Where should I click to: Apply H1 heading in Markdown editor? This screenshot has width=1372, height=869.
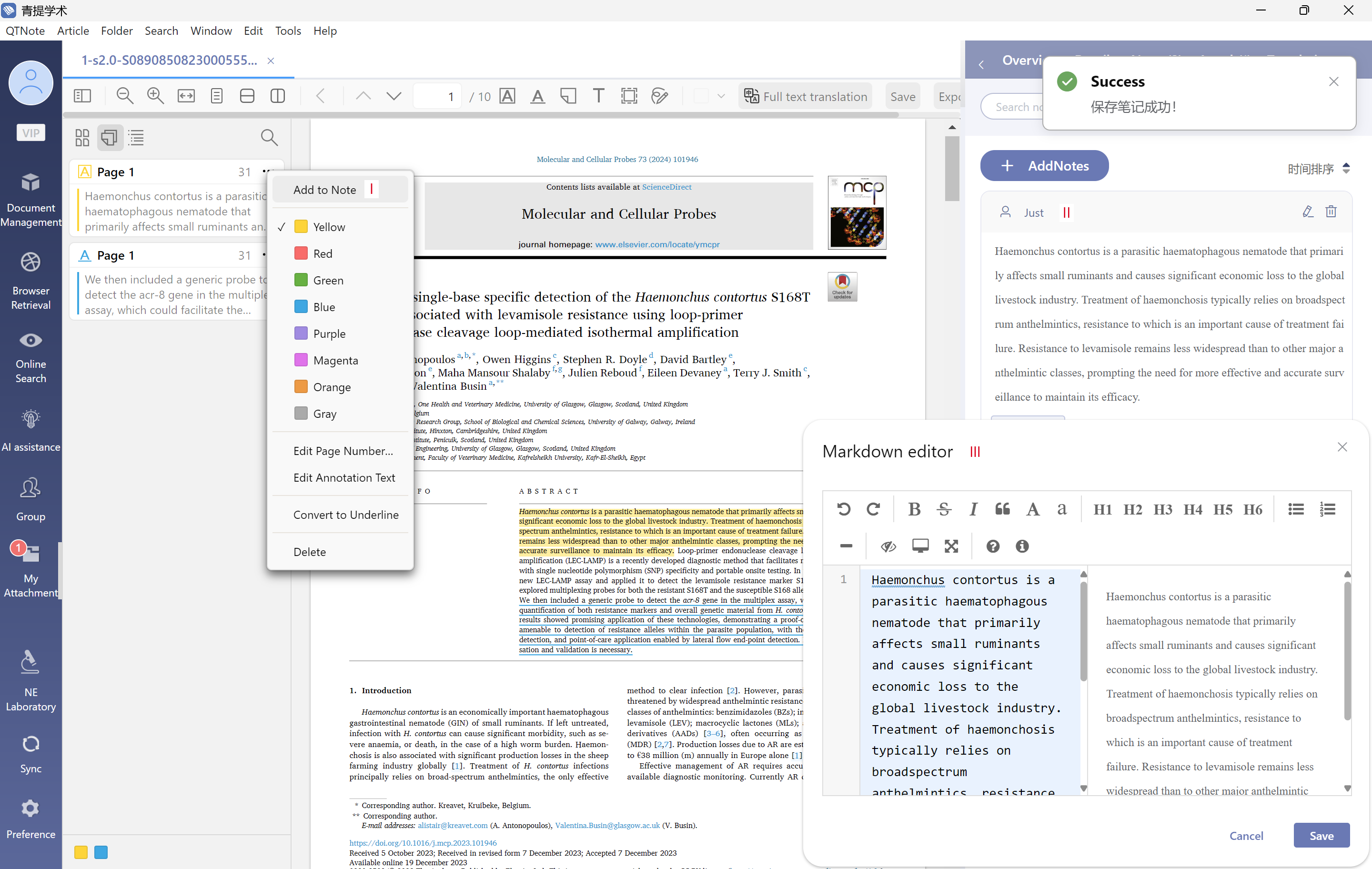[x=1102, y=509]
